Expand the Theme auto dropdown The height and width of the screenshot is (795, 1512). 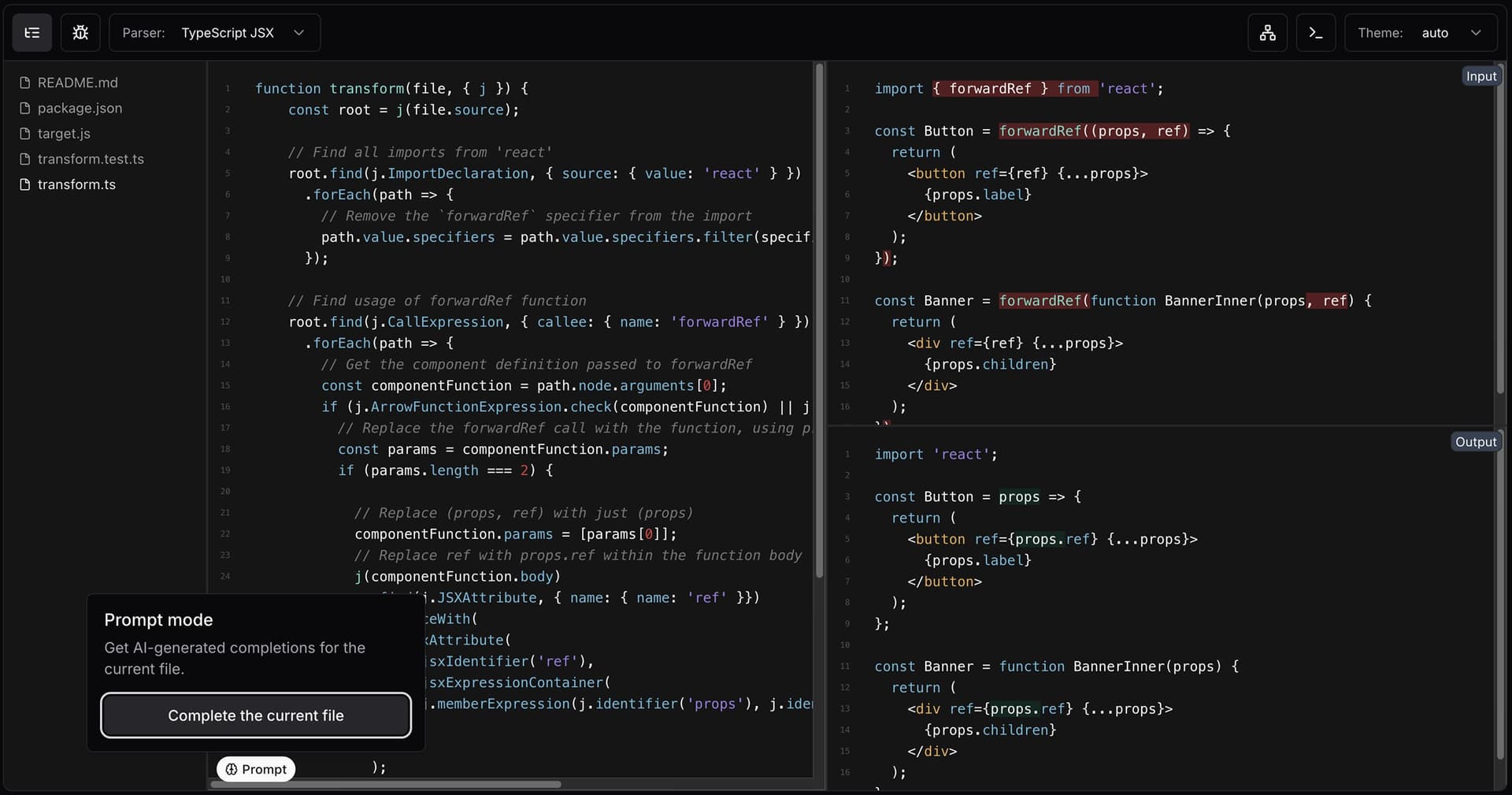point(1420,33)
